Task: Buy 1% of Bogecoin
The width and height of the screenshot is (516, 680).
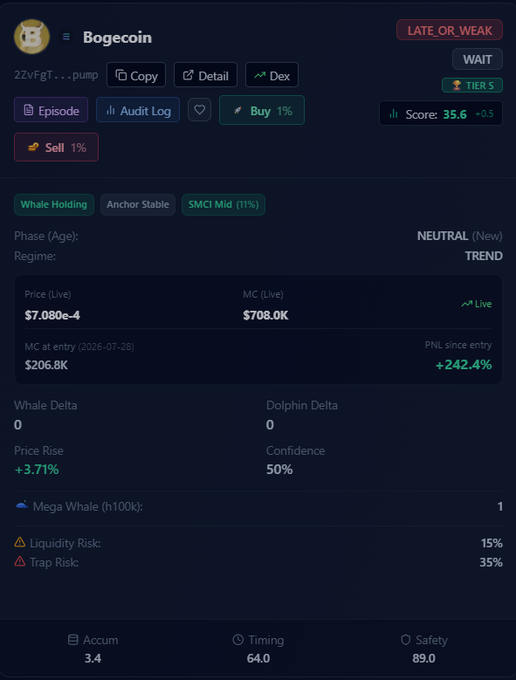Action: [262, 110]
